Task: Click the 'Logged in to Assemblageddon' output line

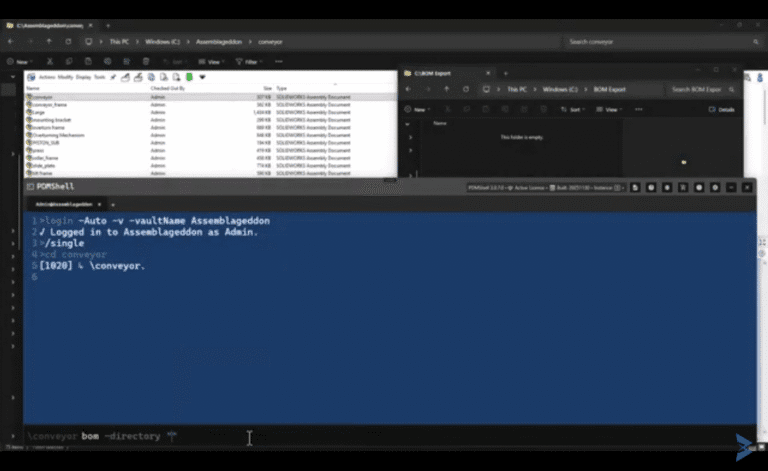Action: 149,232
